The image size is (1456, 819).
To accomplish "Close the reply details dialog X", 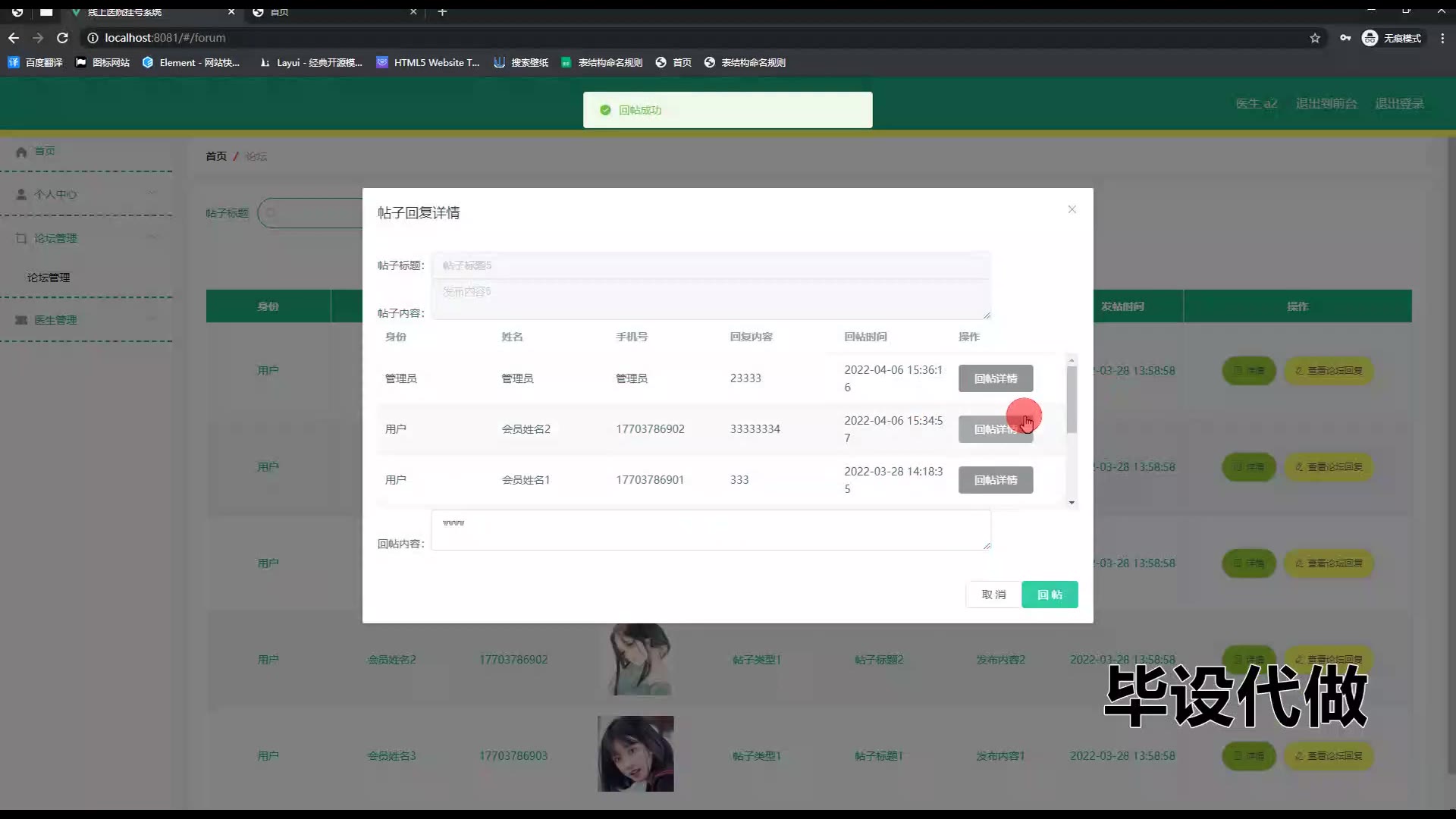I will coord(1072,209).
